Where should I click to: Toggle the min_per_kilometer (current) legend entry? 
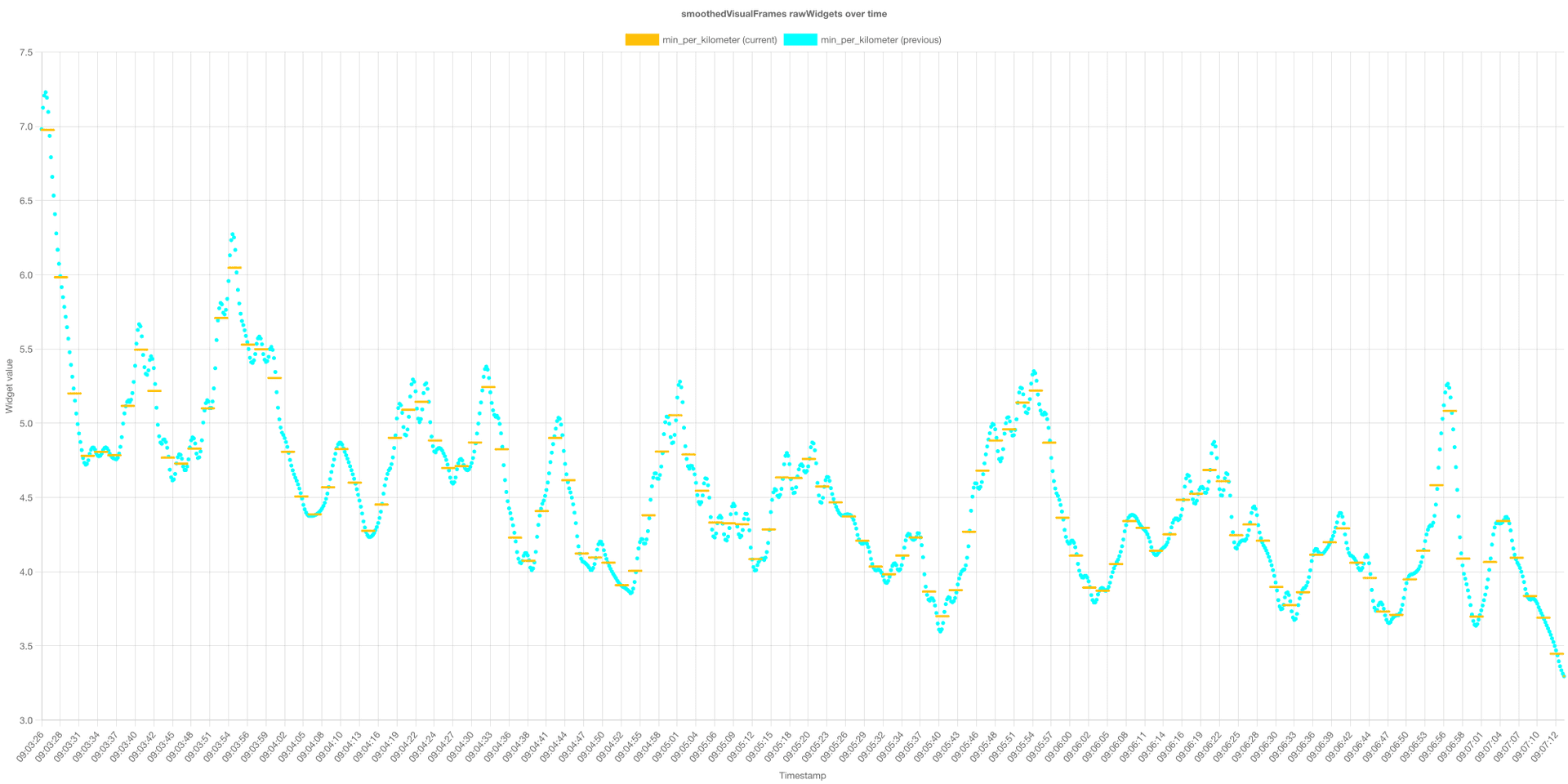(719, 39)
